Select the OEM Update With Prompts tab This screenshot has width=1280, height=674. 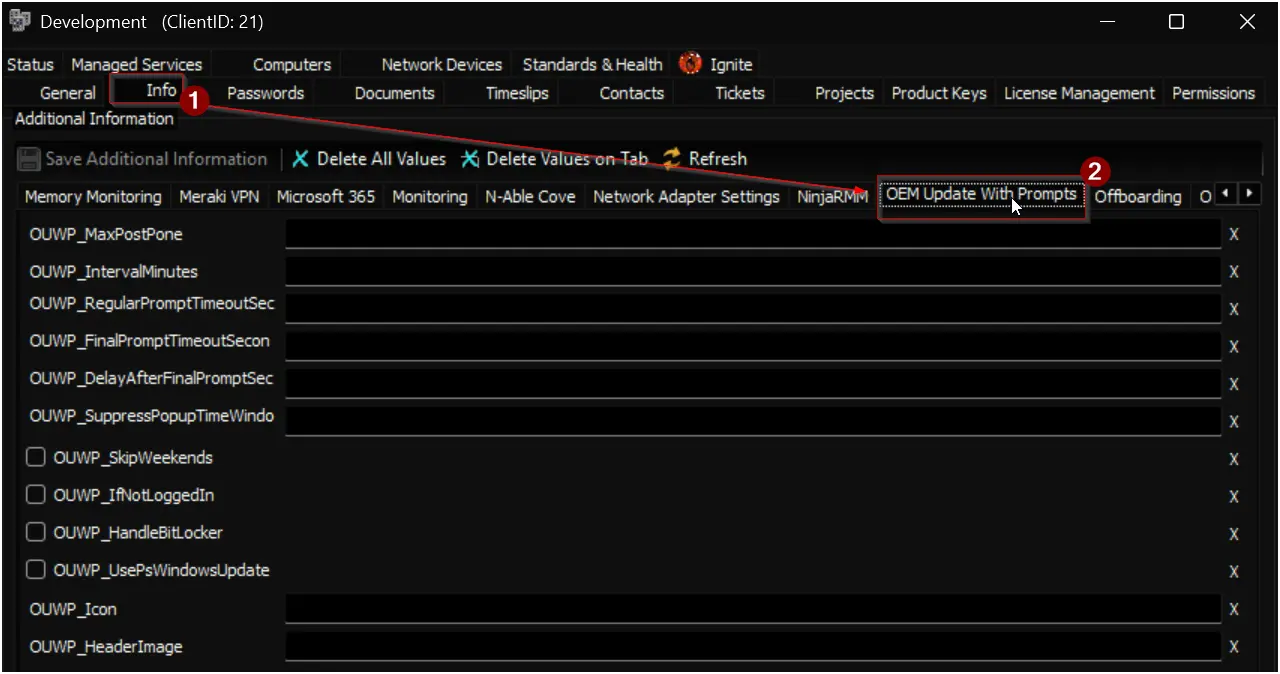coord(982,194)
